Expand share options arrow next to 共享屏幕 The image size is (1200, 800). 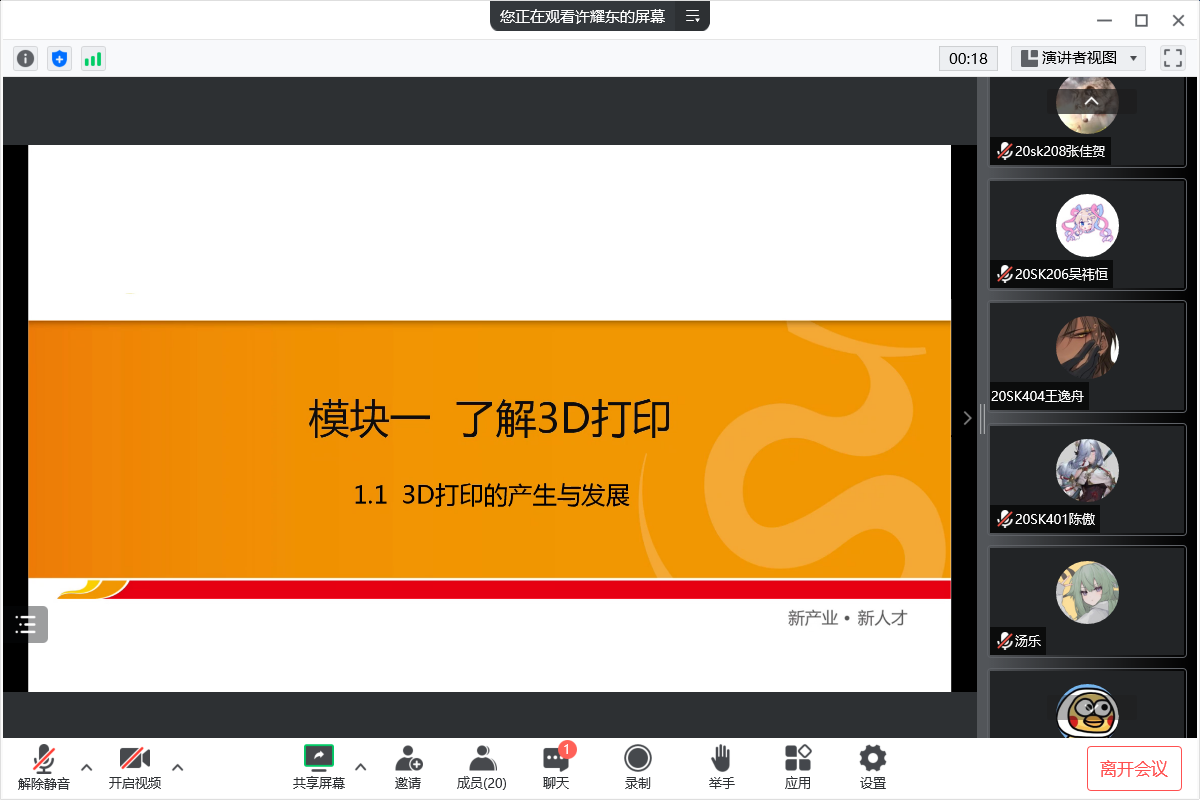click(361, 767)
